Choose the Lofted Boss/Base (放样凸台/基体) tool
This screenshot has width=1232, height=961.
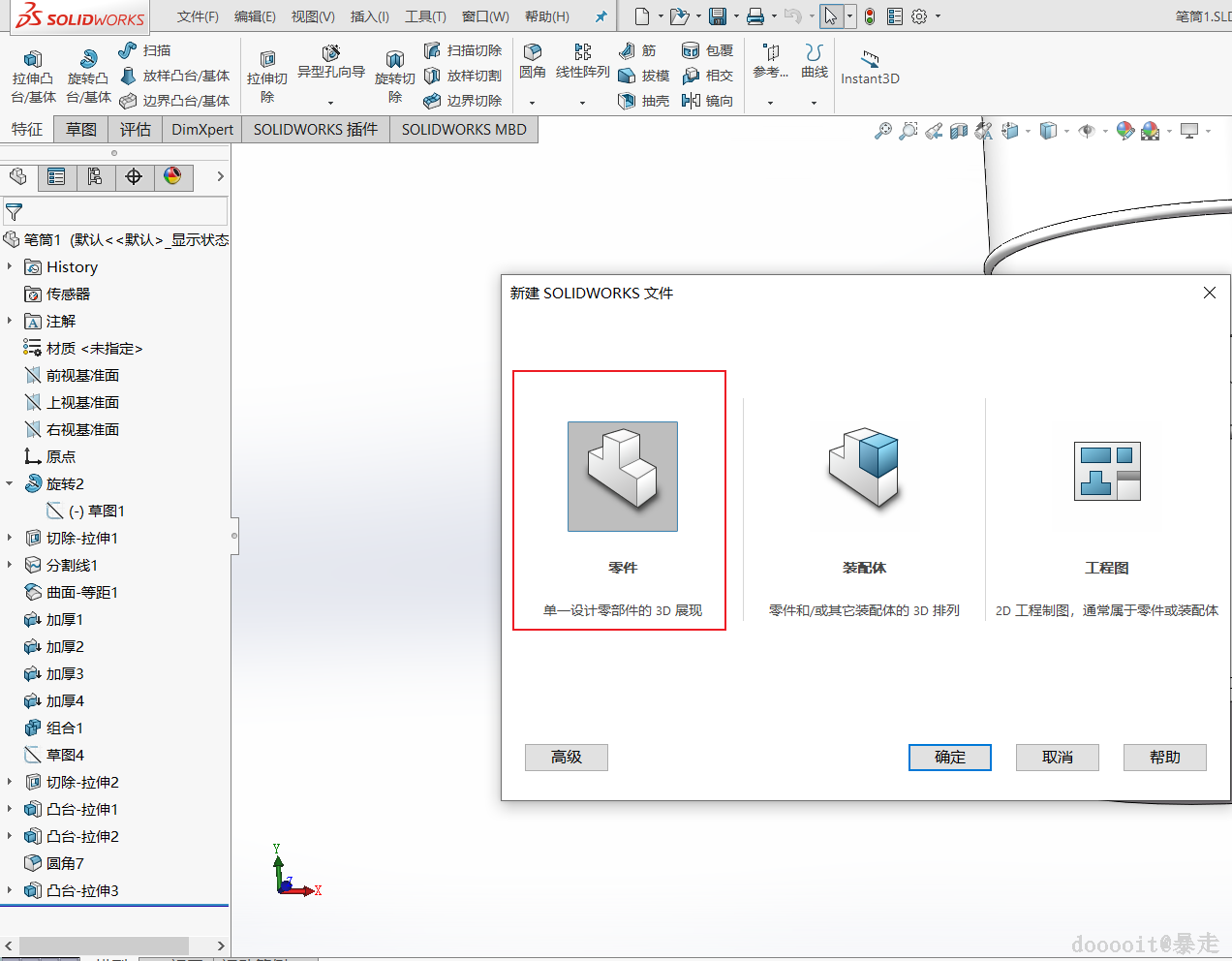coord(174,76)
